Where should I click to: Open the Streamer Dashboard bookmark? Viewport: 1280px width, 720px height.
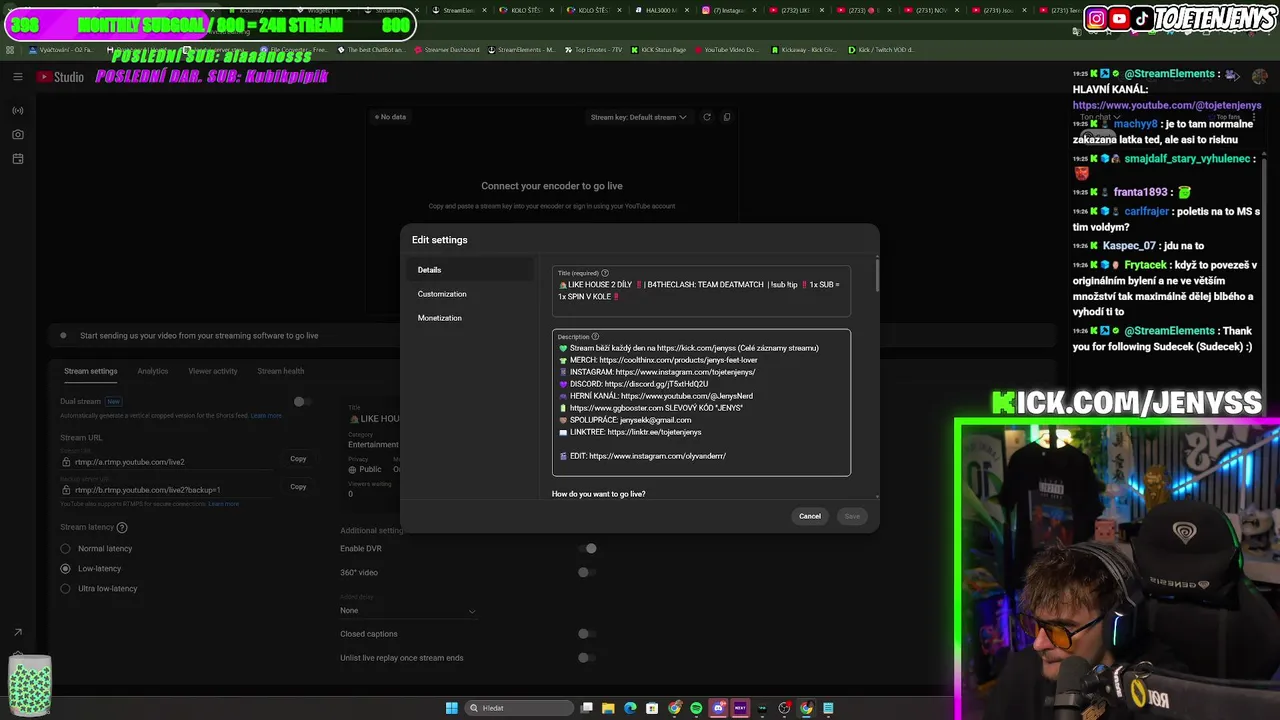[446, 49]
